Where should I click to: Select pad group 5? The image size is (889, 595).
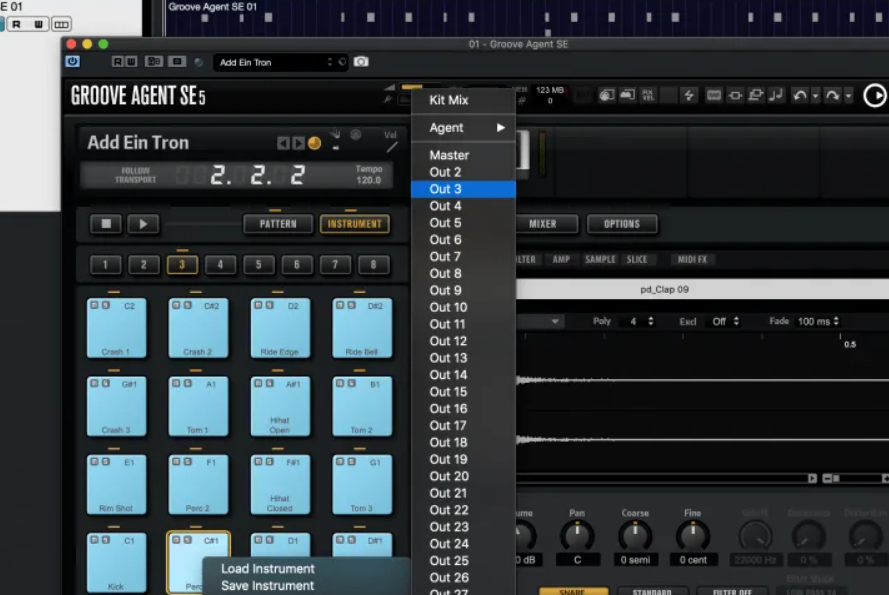(259, 264)
